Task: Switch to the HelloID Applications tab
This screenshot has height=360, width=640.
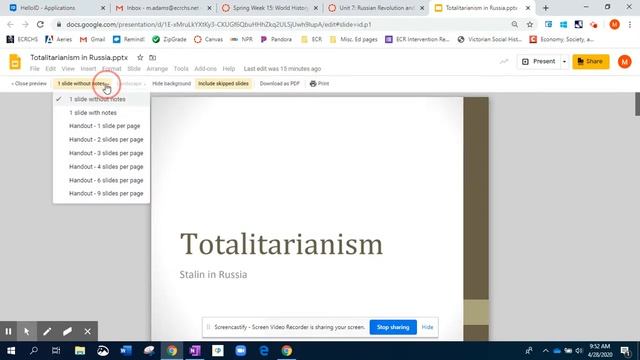Action: click(x=56, y=8)
